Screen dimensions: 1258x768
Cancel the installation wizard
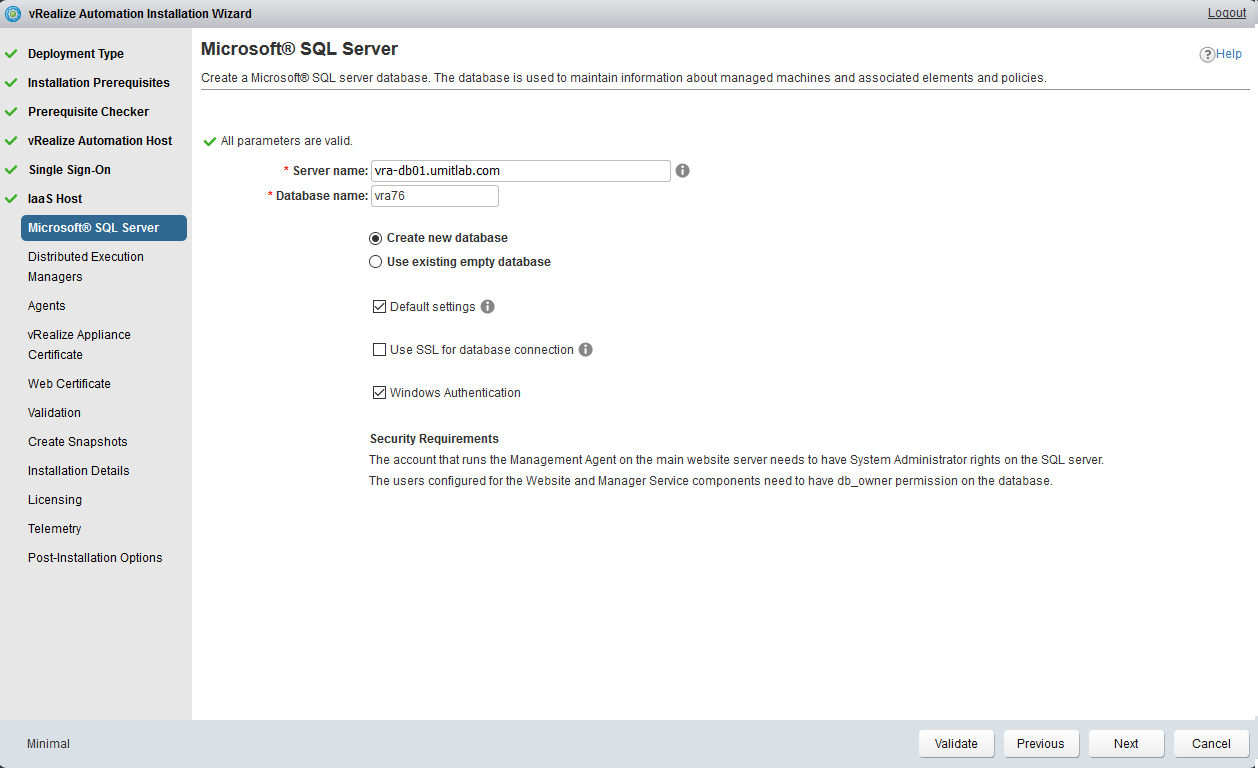point(1211,744)
